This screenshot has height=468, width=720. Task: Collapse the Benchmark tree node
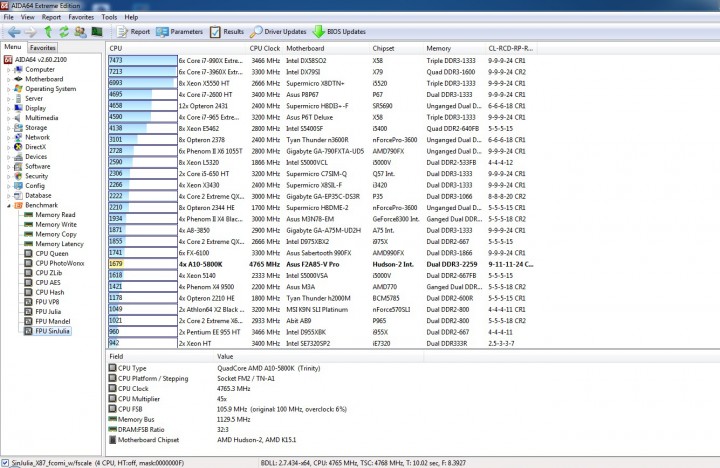8,205
